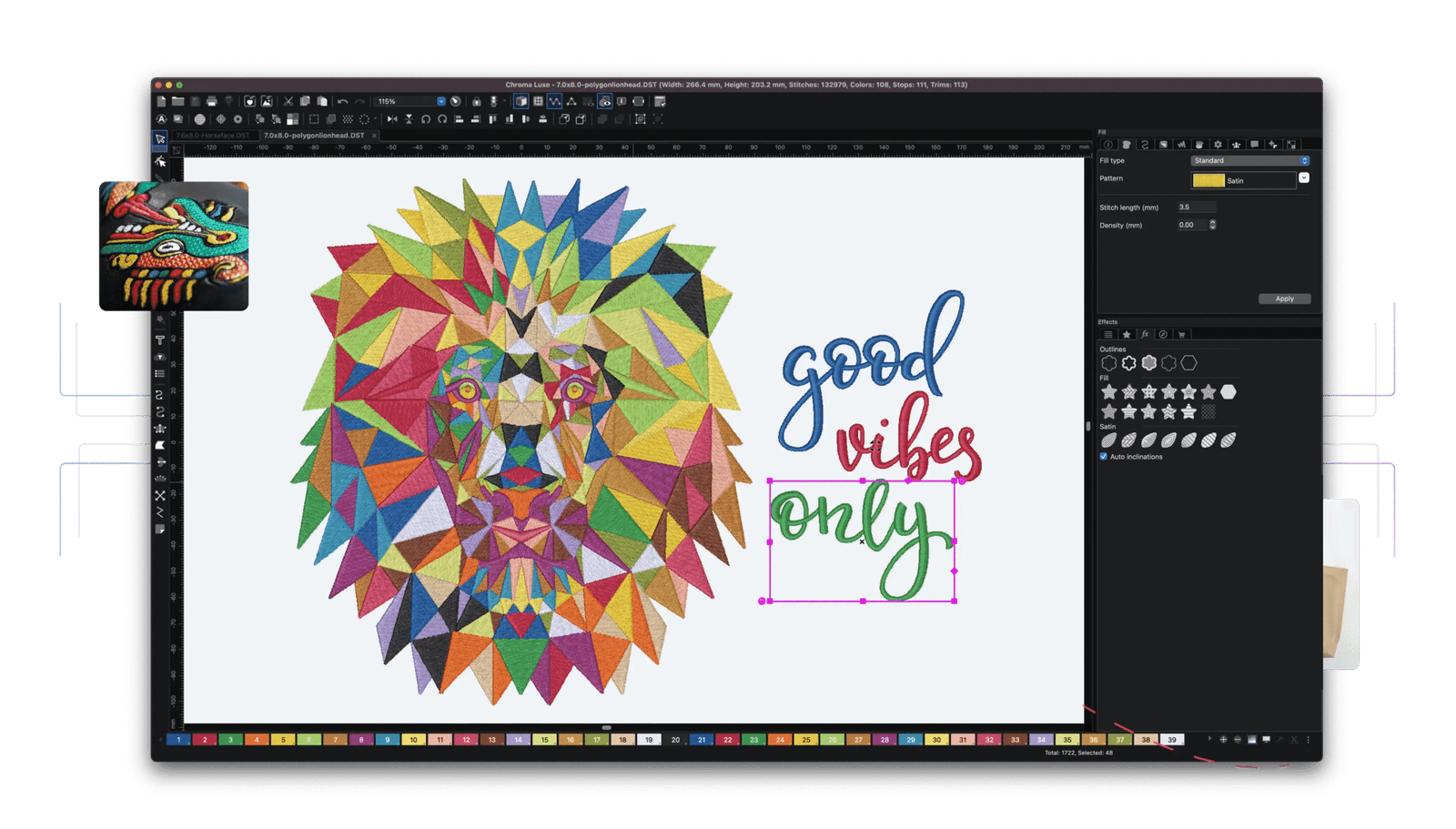Click the lock icon in the top toolbar
This screenshot has height=829, width=1456.
(x=477, y=101)
